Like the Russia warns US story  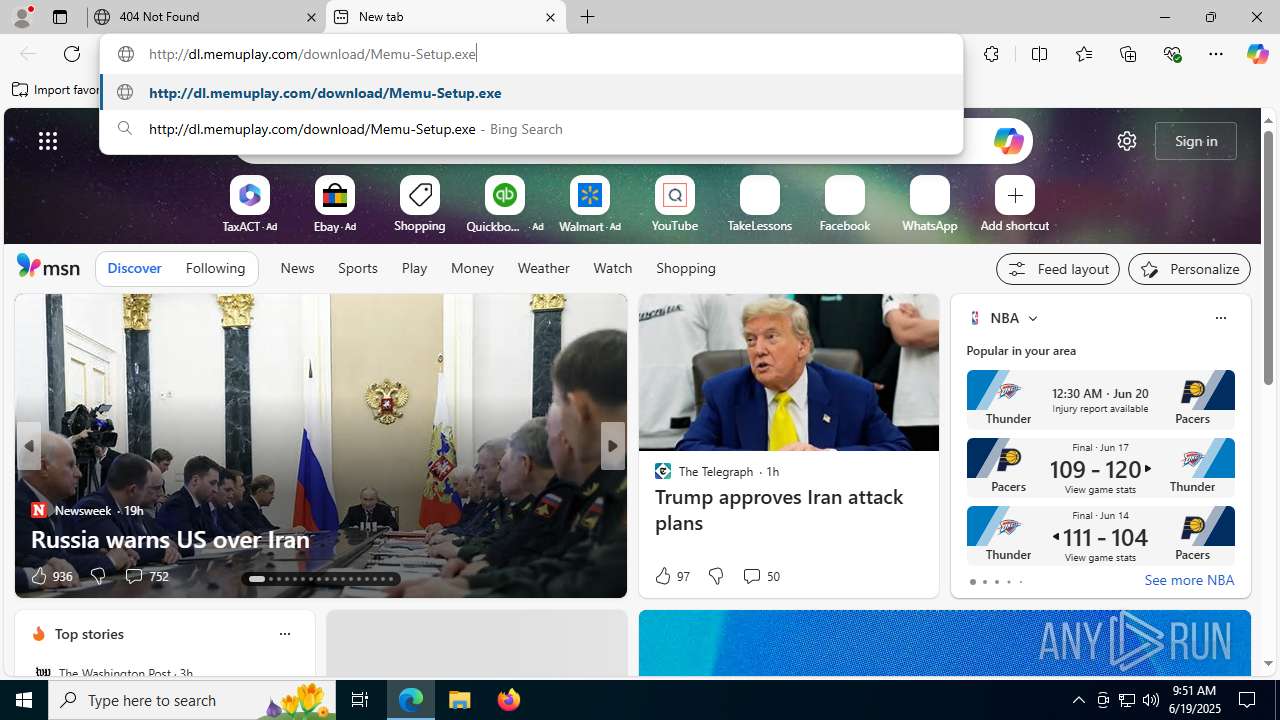tap(51, 576)
